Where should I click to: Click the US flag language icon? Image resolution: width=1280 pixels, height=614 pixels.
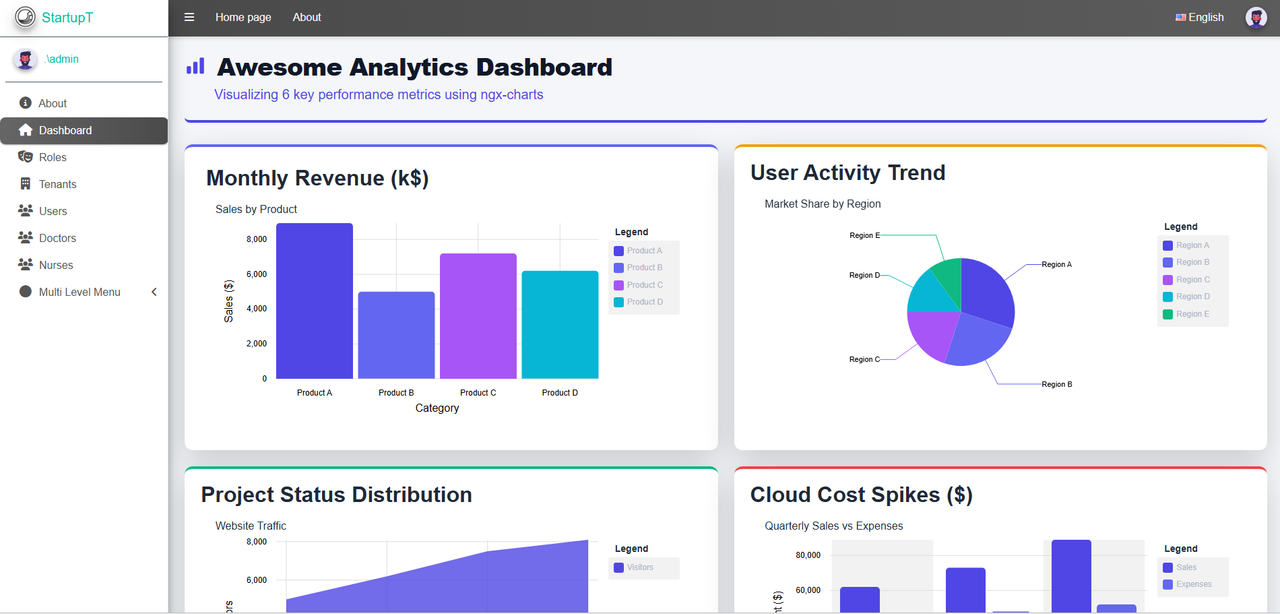[x=1180, y=17]
